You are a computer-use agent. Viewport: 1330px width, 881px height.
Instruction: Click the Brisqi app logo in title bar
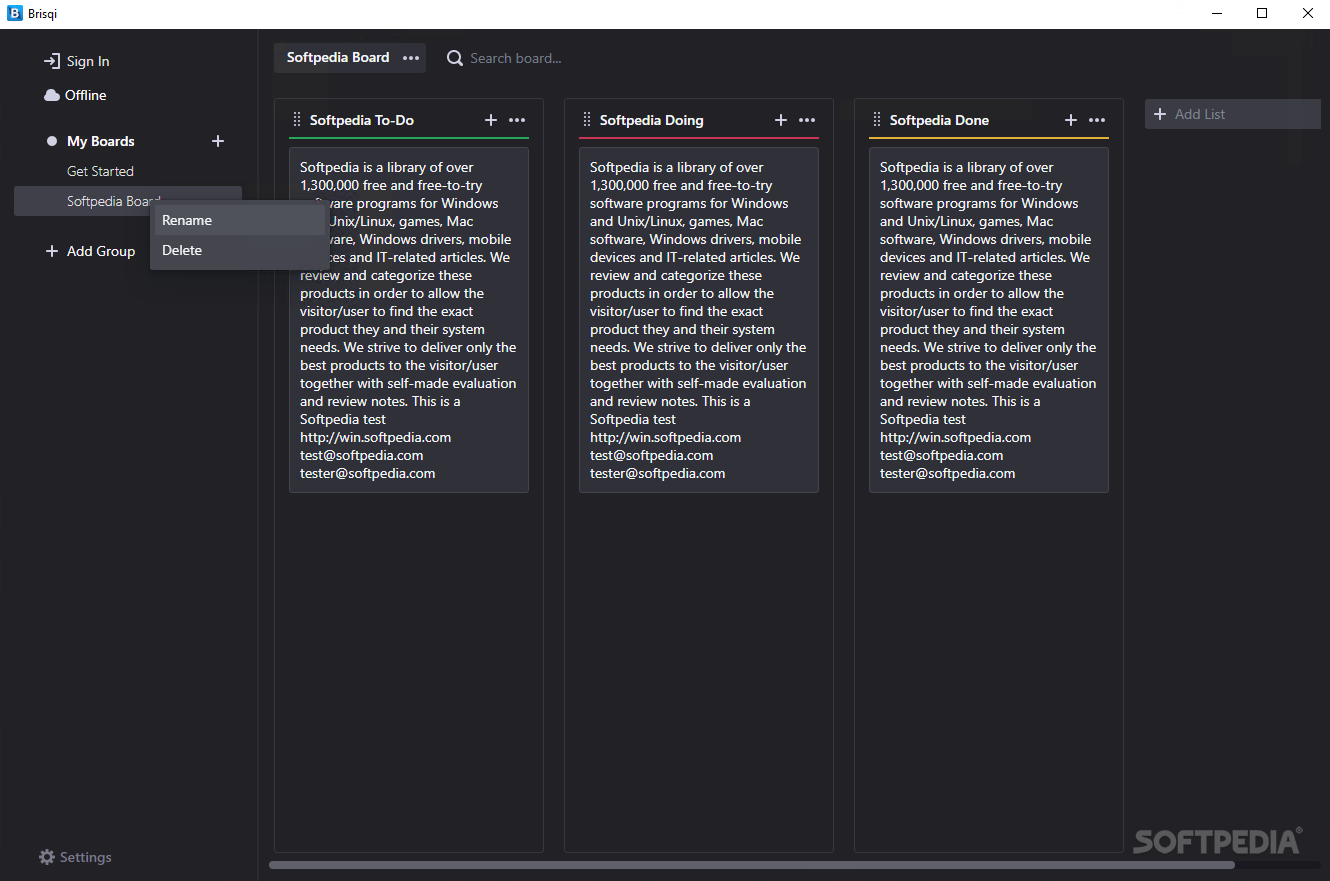[15, 14]
